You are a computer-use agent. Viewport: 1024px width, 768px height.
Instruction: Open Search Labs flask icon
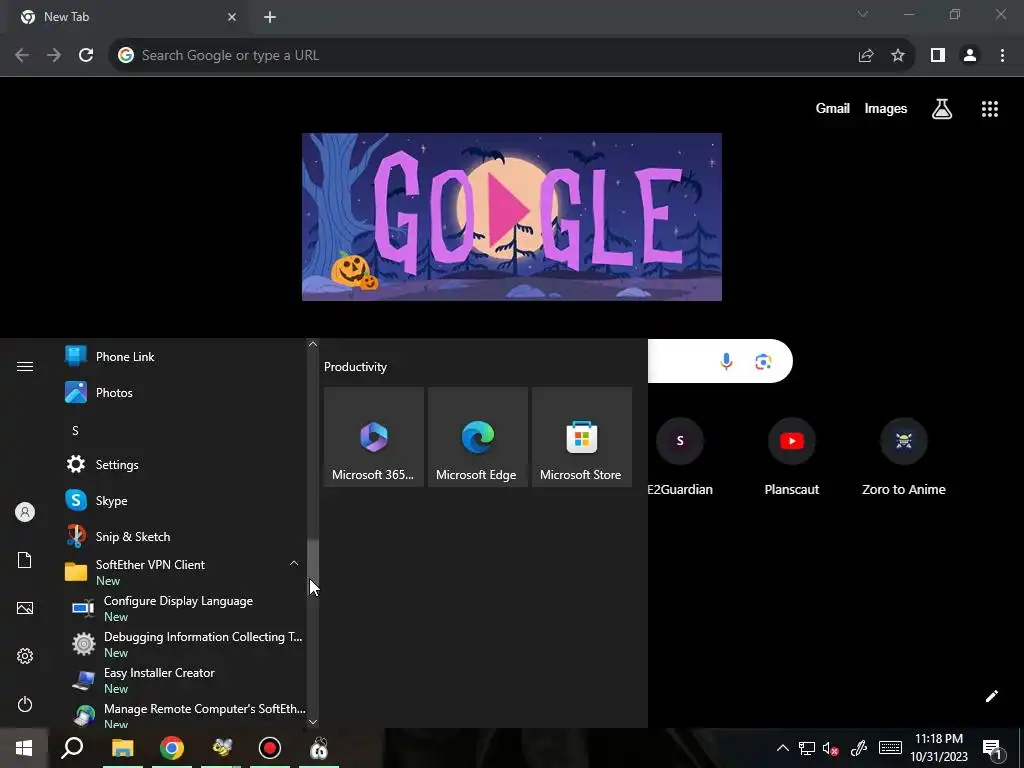point(942,109)
